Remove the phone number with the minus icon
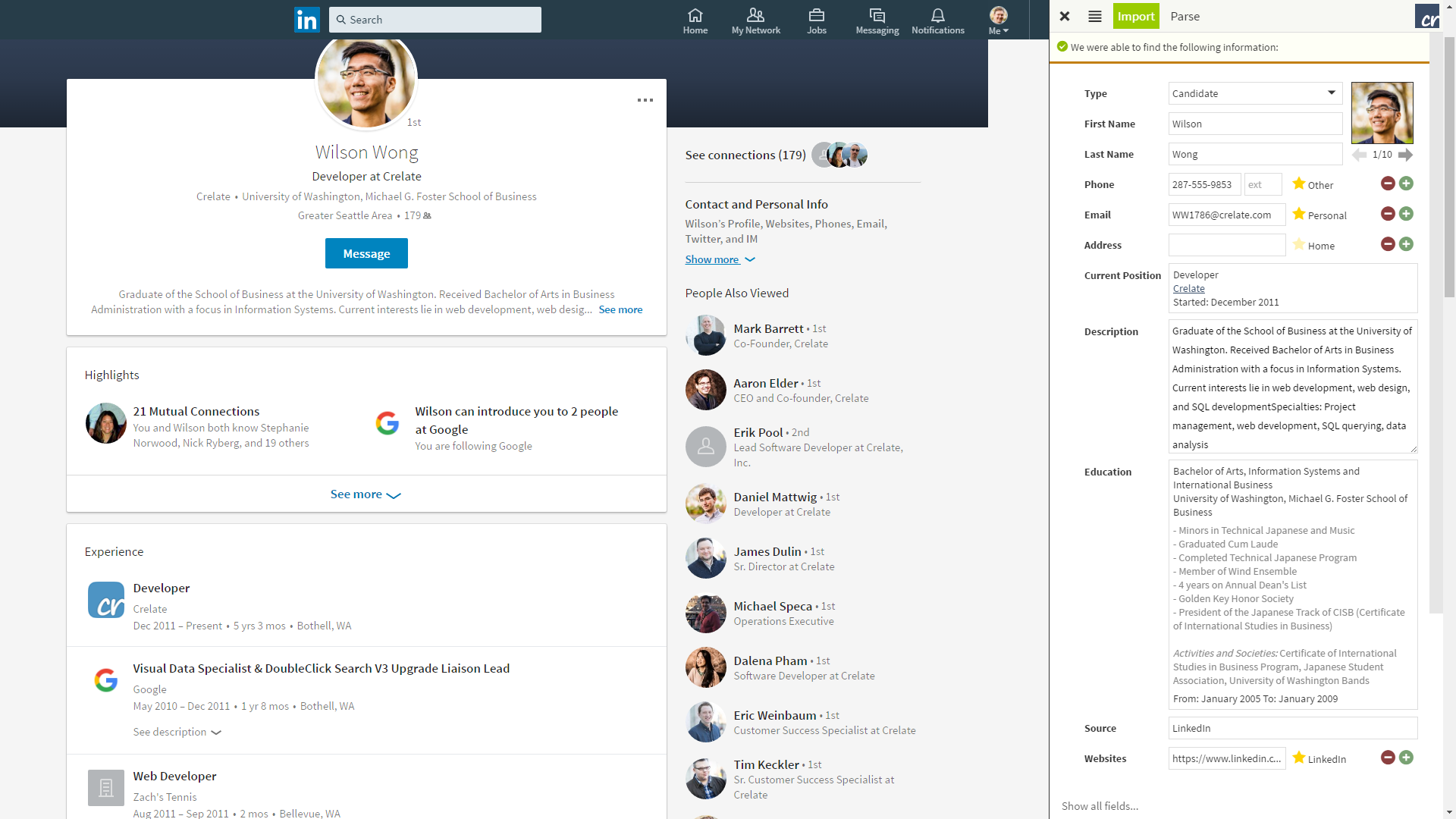1456x819 pixels. (x=1387, y=184)
